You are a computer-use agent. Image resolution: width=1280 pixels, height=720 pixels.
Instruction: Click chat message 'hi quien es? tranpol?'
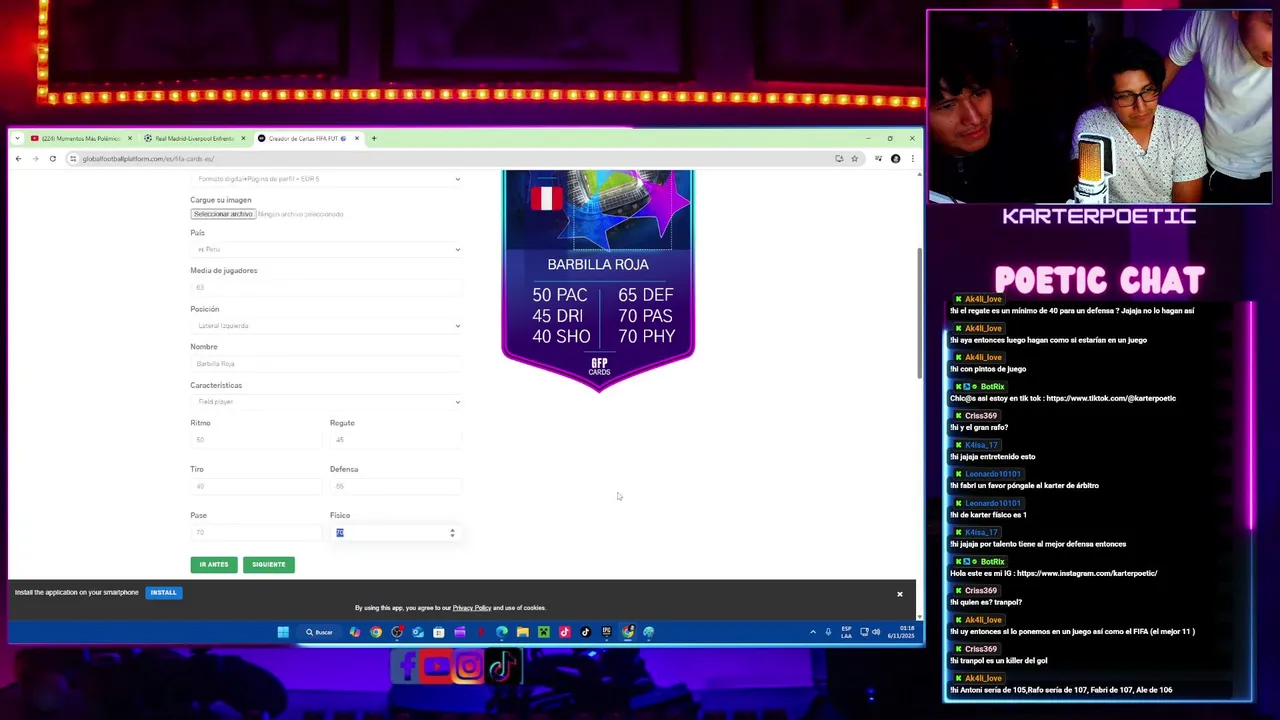point(986,602)
